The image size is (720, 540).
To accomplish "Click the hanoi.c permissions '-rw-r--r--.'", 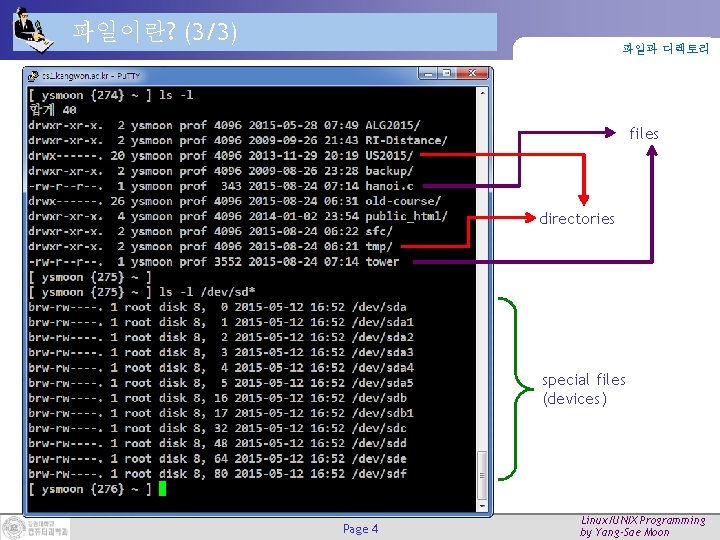I will point(66,186).
